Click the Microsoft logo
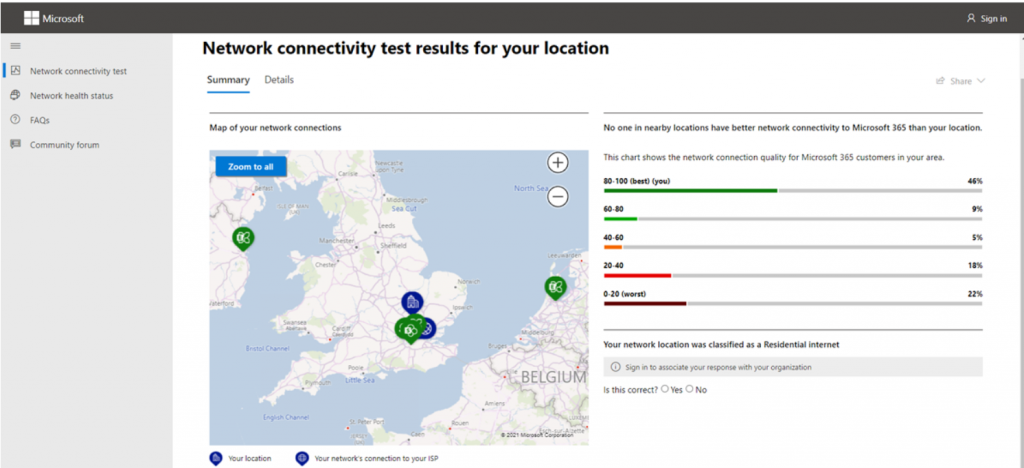The height and width of the screenshot is (468, 1024). 31,18
